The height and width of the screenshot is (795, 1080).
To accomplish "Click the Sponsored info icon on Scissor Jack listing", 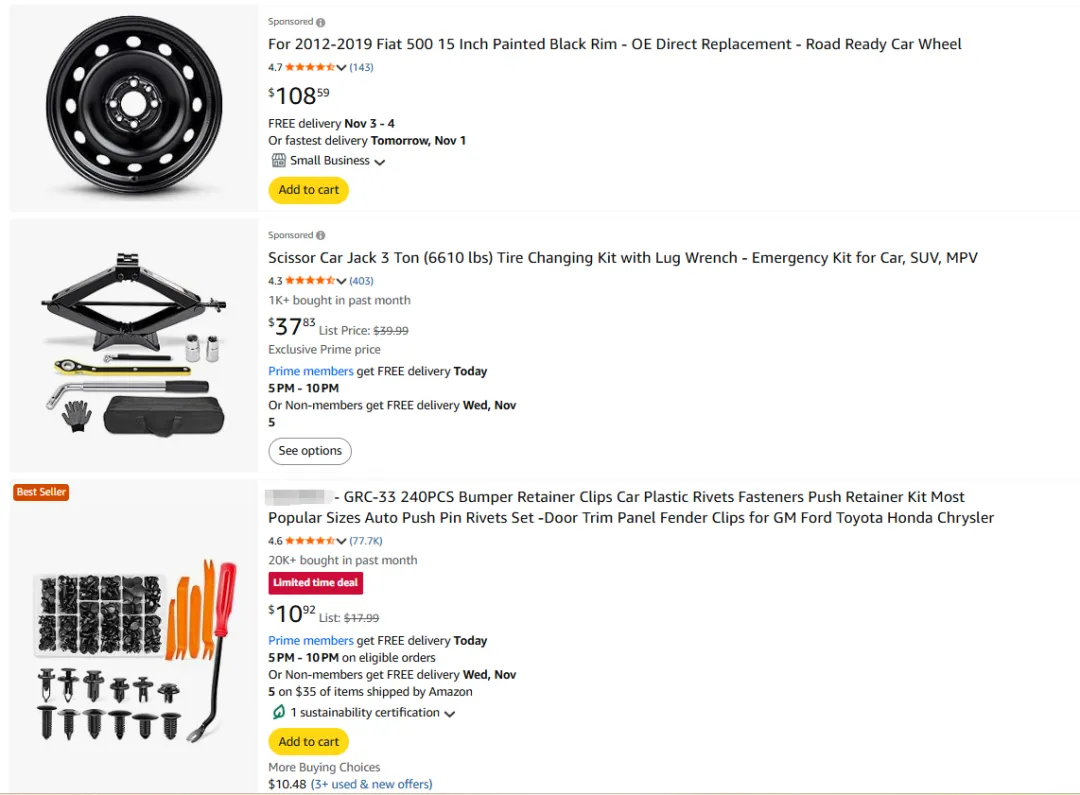I will [320, 236].
